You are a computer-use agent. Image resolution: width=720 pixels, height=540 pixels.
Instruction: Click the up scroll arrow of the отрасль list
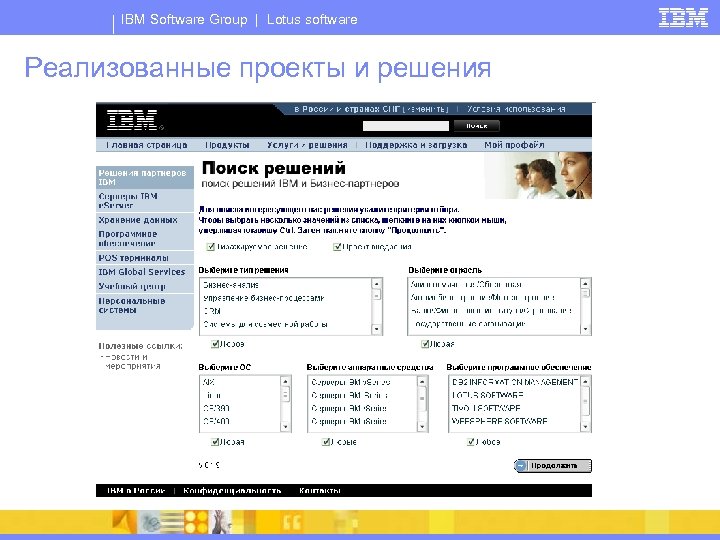point(585,284)
